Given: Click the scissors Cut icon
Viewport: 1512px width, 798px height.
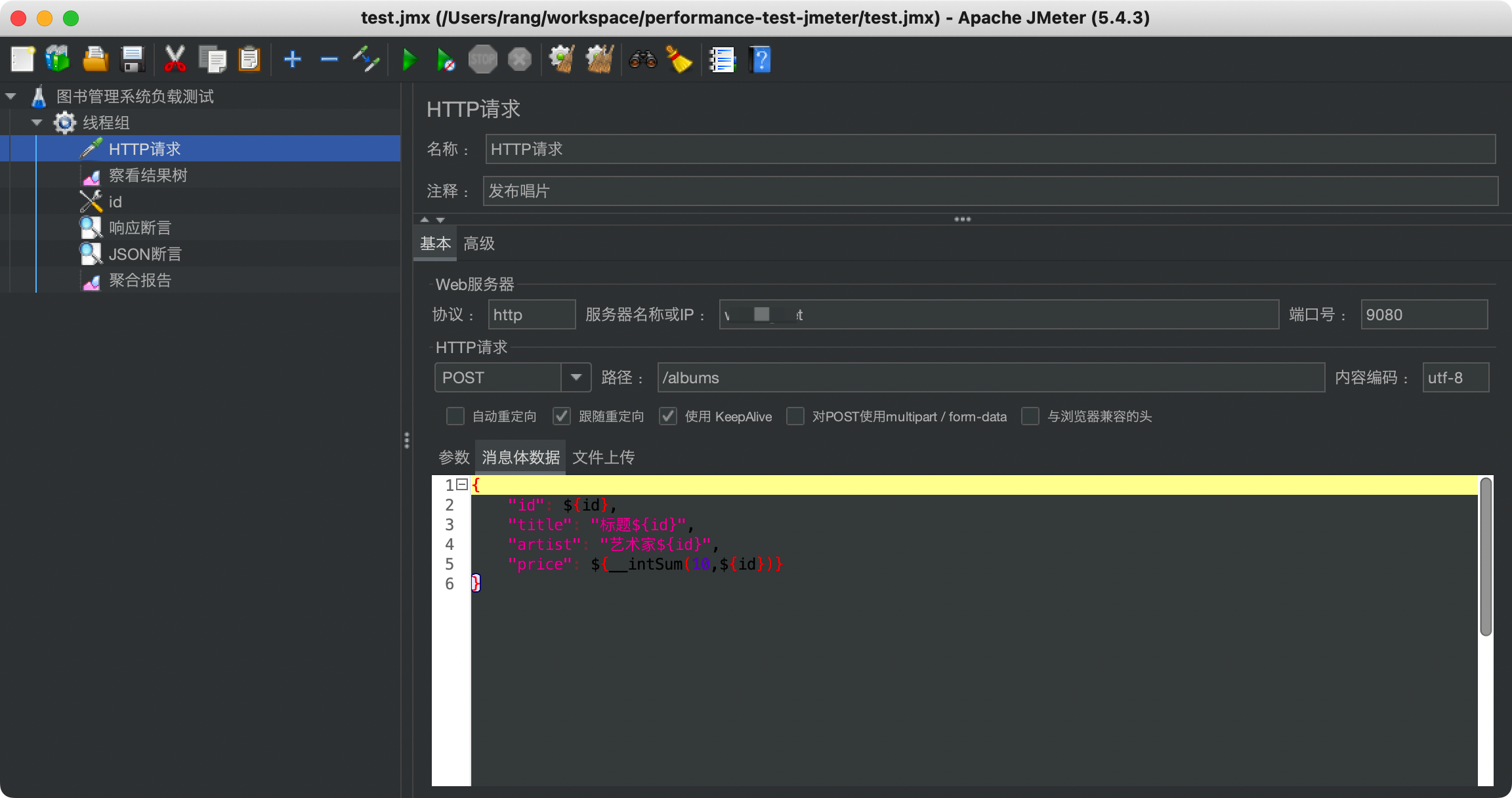Looking at the screenshot, I should point(175,60).
